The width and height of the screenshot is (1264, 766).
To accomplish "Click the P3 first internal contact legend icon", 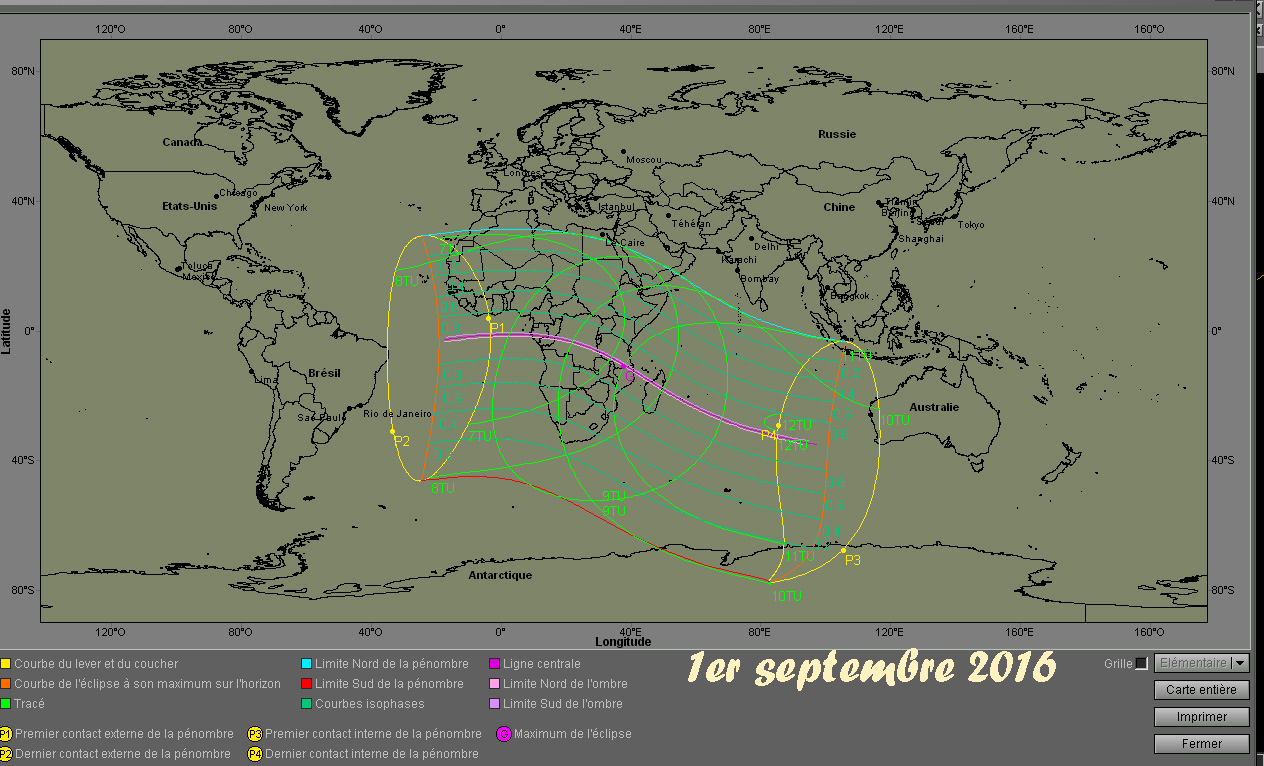I will [255, 734].
